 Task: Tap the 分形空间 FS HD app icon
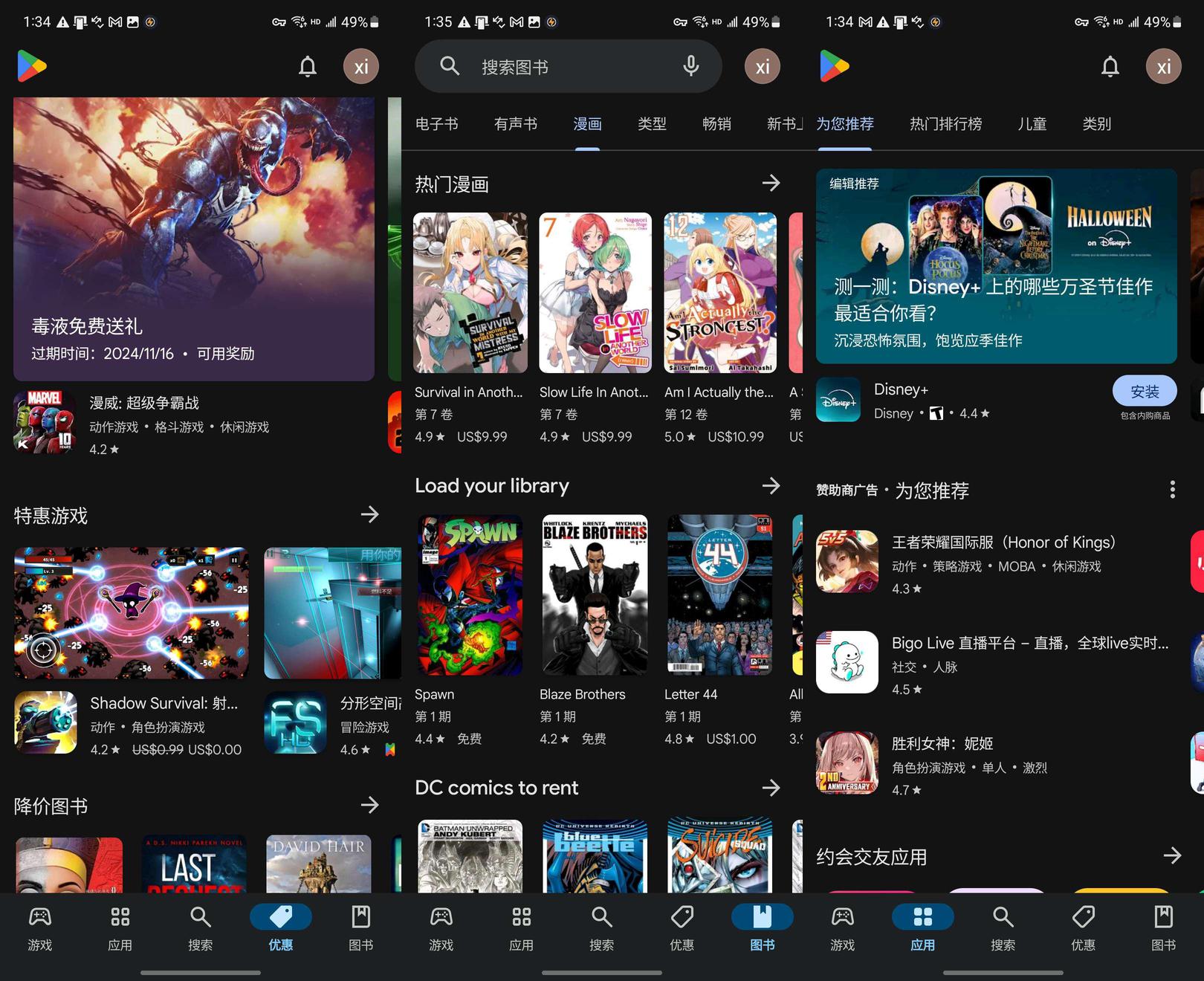tap(296, 722)
